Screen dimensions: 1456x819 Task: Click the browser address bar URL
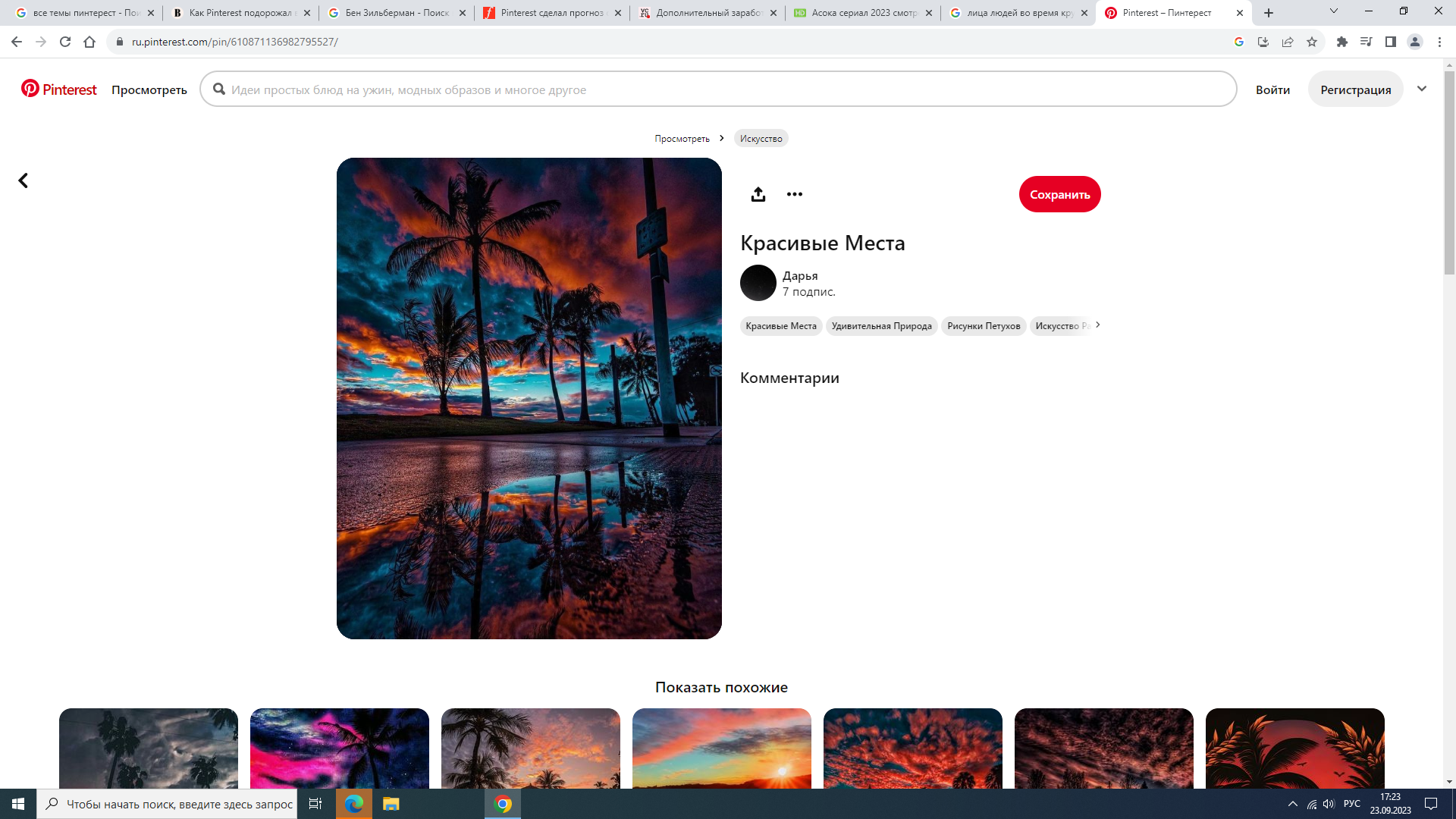234,42
